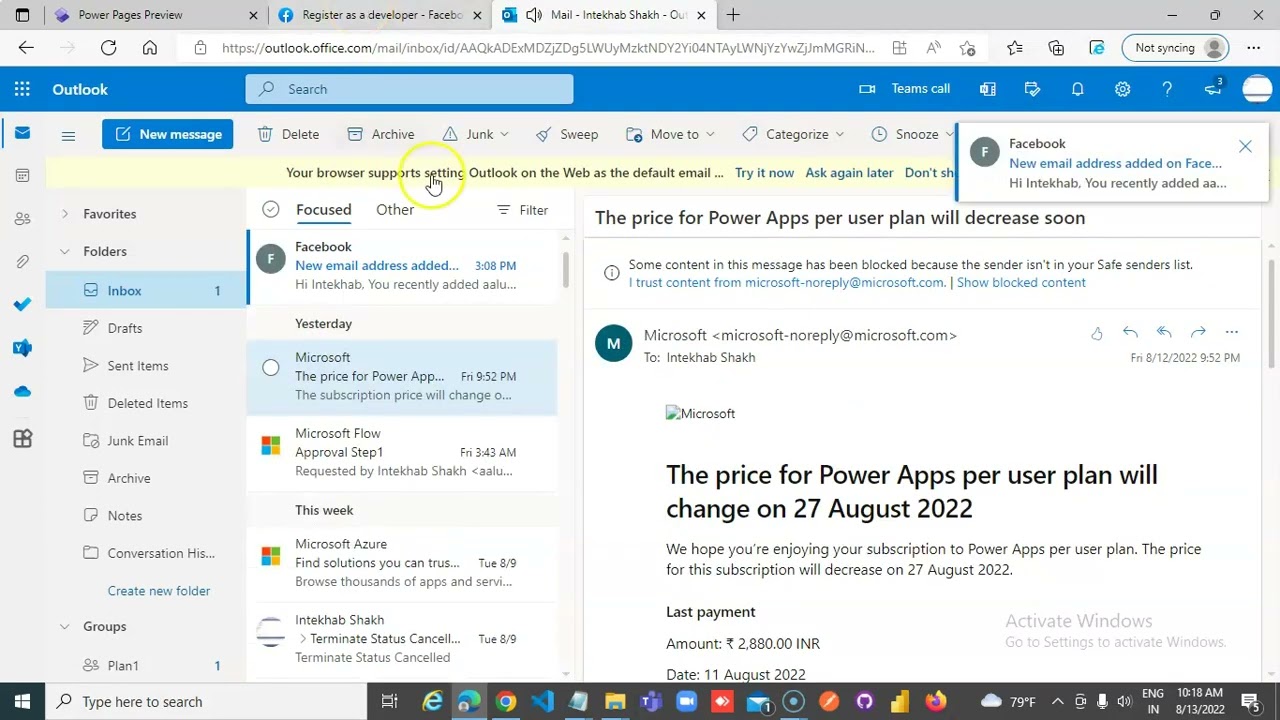Reply all to the Microsoft email
1280x720 pixels.
(1164, 333)
